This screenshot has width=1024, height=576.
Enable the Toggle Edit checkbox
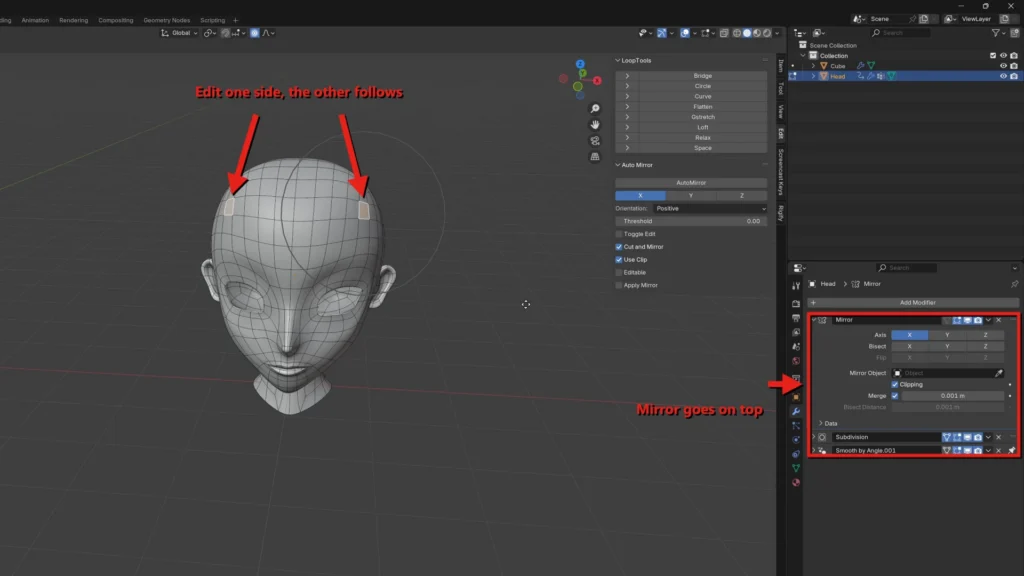(619, 234)
